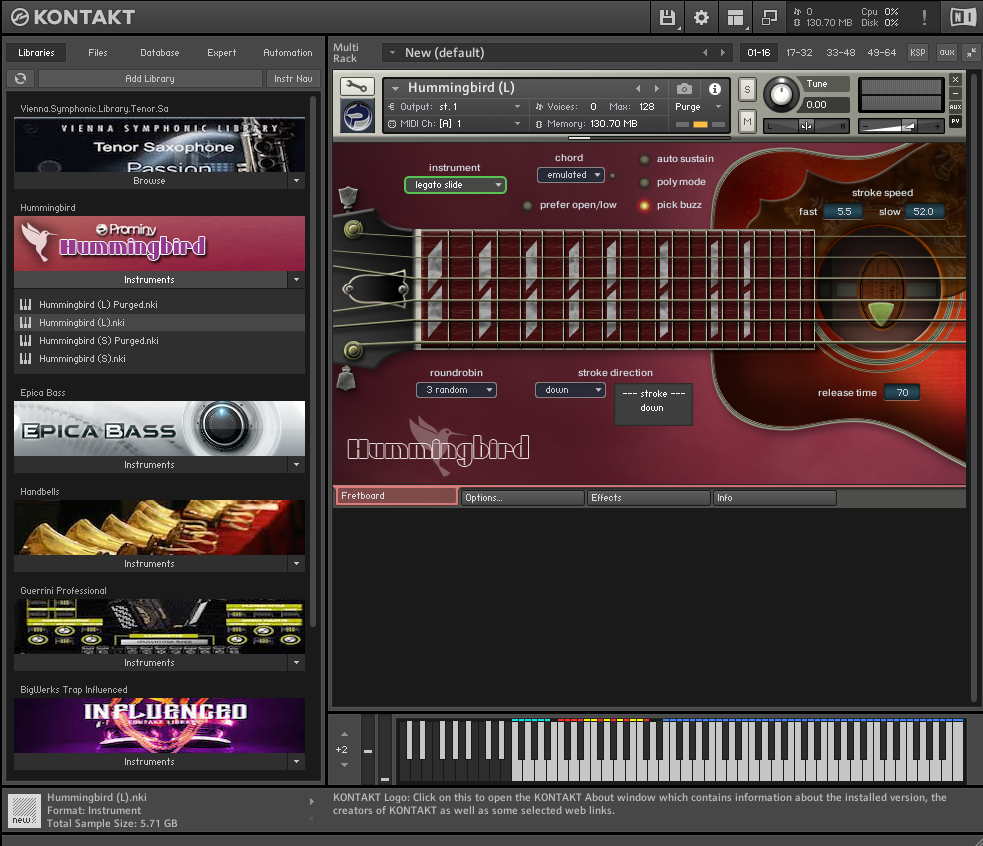The height and width of the screenshot is (846, 983).
Task: Expand Hummingbird library Instruments dropdown arrow
Action: (297, 280)
